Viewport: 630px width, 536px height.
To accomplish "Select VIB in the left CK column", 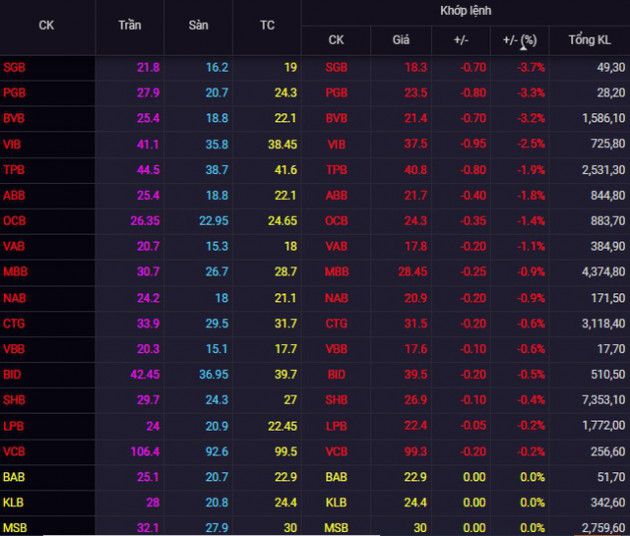I will (12, 144).
